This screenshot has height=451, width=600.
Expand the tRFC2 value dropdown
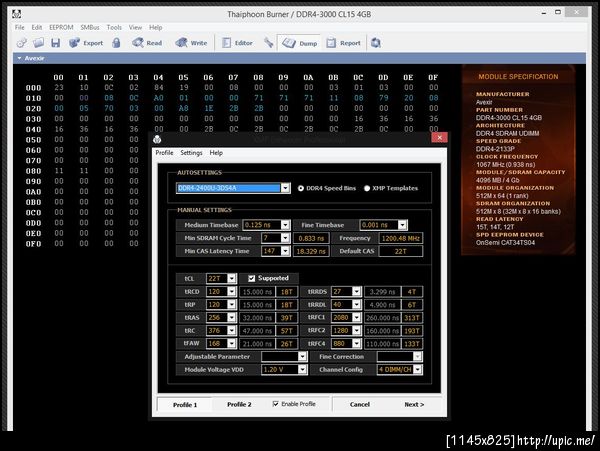pos(357,331)
